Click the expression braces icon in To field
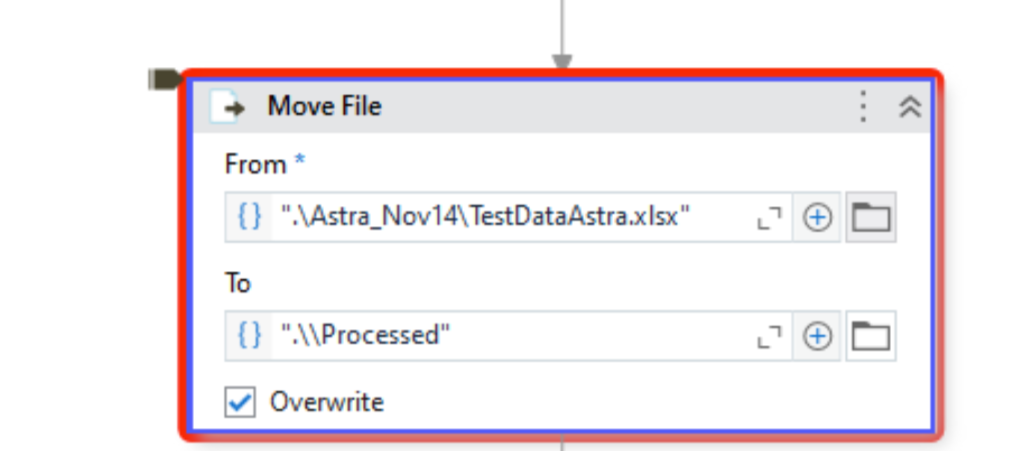 point(249,336)
